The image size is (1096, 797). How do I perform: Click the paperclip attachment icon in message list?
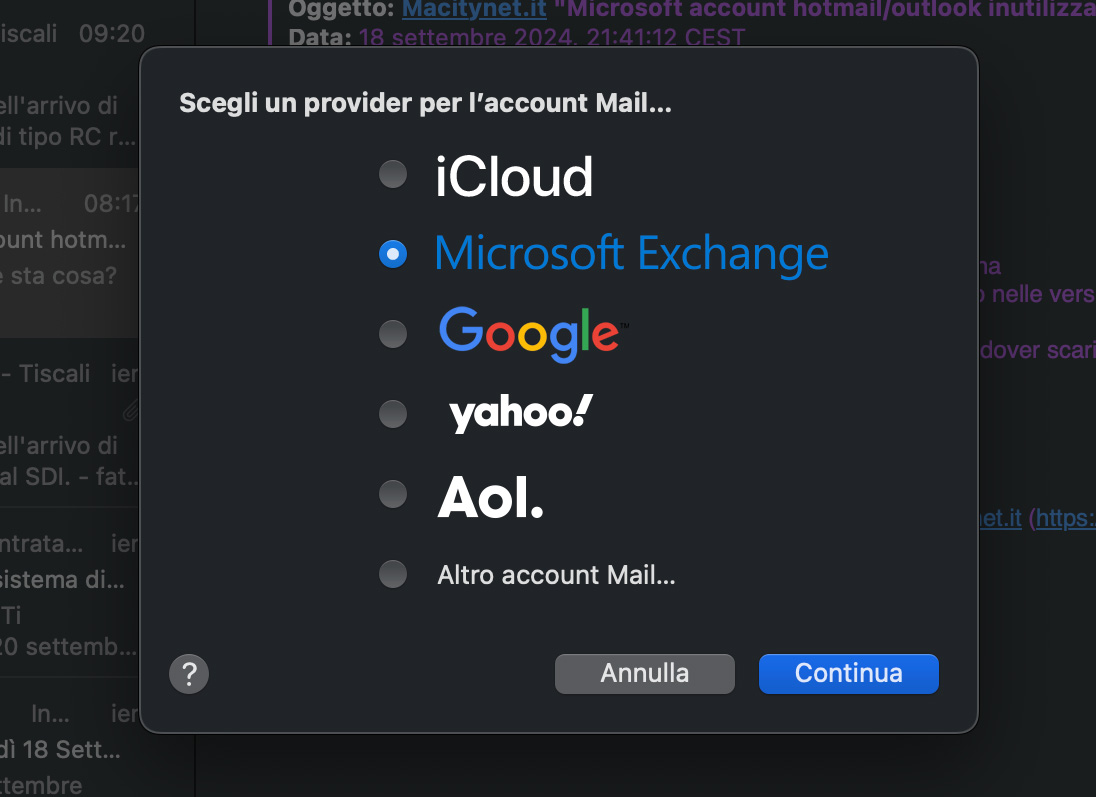coord(130,409)
